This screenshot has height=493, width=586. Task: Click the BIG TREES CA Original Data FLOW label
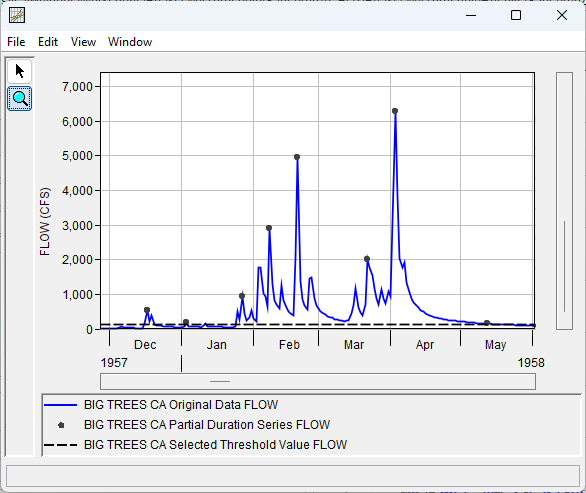[181, 405]
